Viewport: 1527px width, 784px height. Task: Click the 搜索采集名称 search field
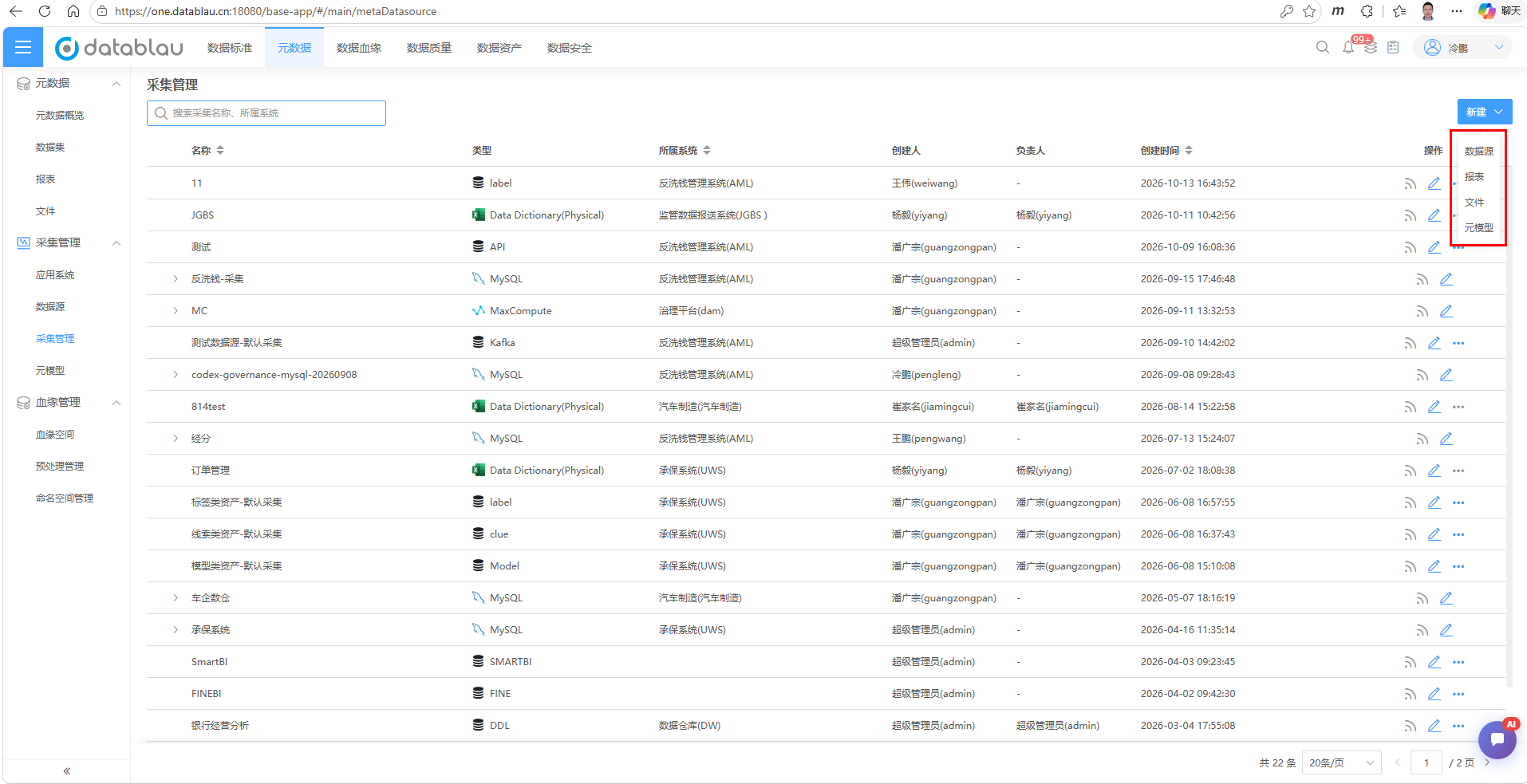tap(266, 113)
